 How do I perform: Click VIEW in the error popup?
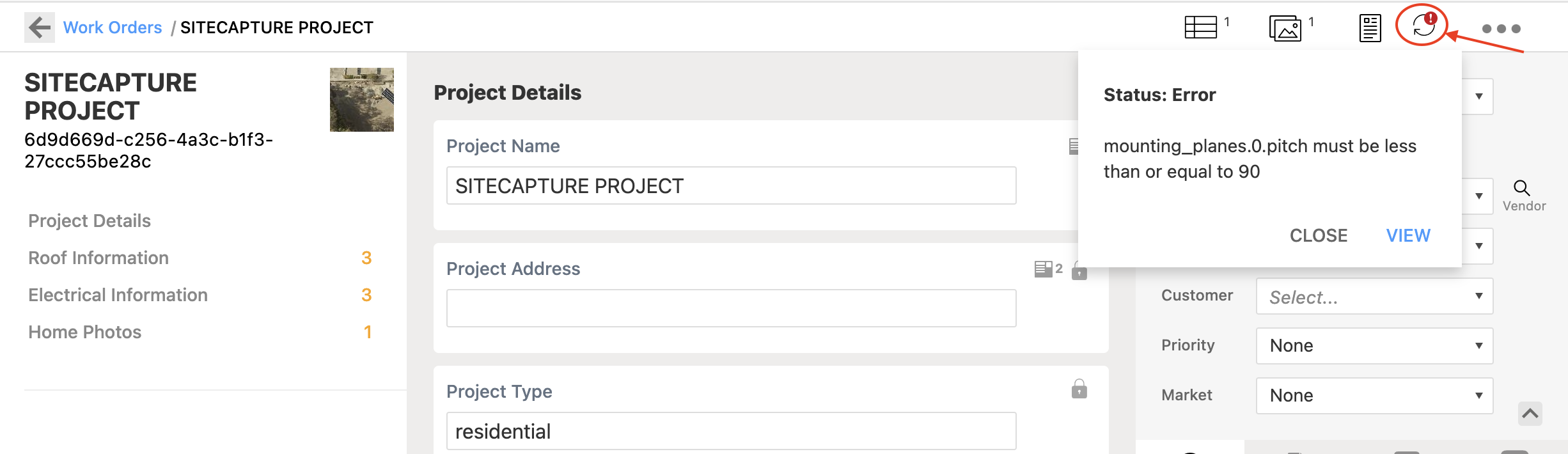coord(1408,235)
